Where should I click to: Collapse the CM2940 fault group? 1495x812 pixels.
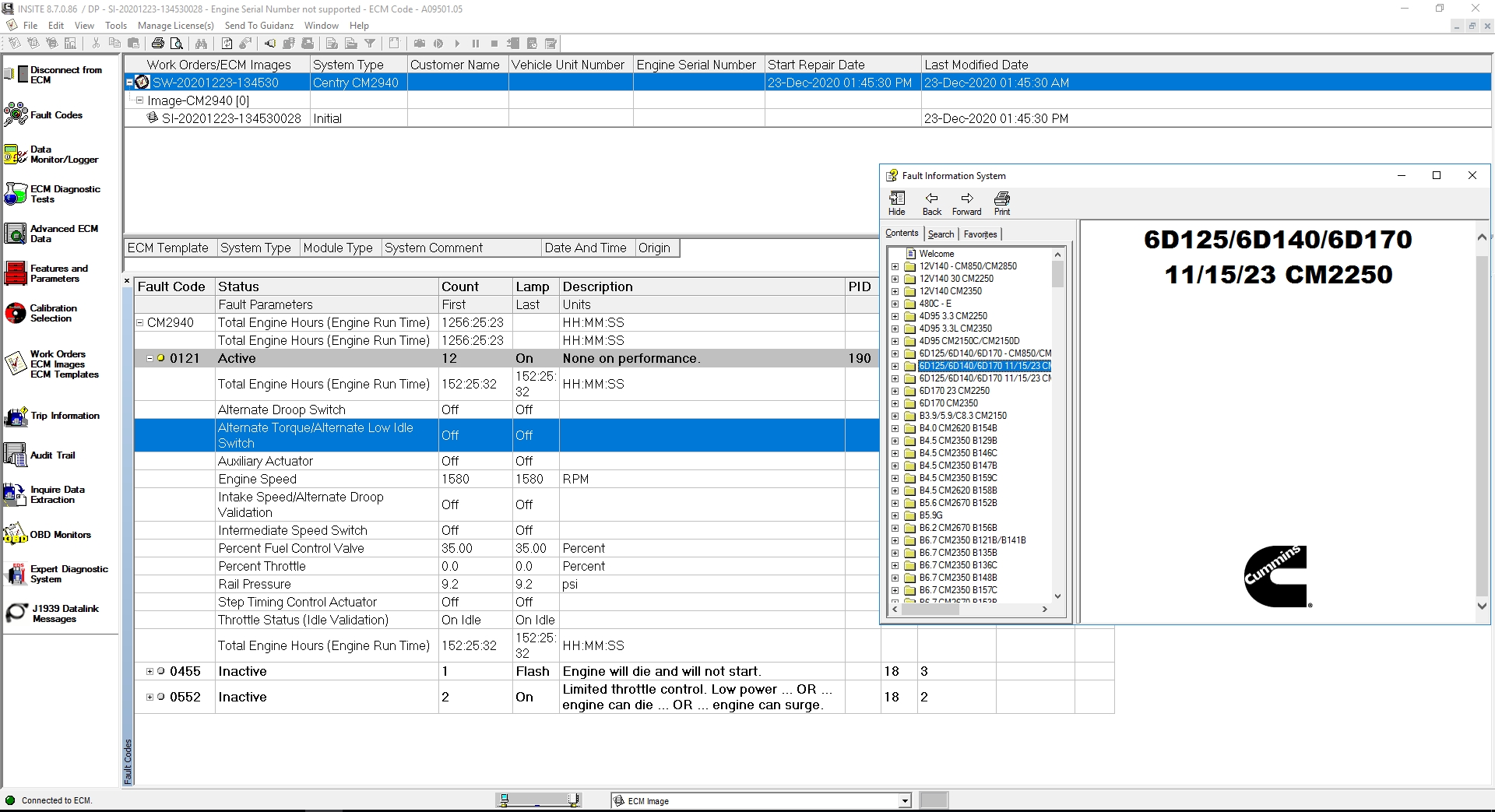(140, 322)
